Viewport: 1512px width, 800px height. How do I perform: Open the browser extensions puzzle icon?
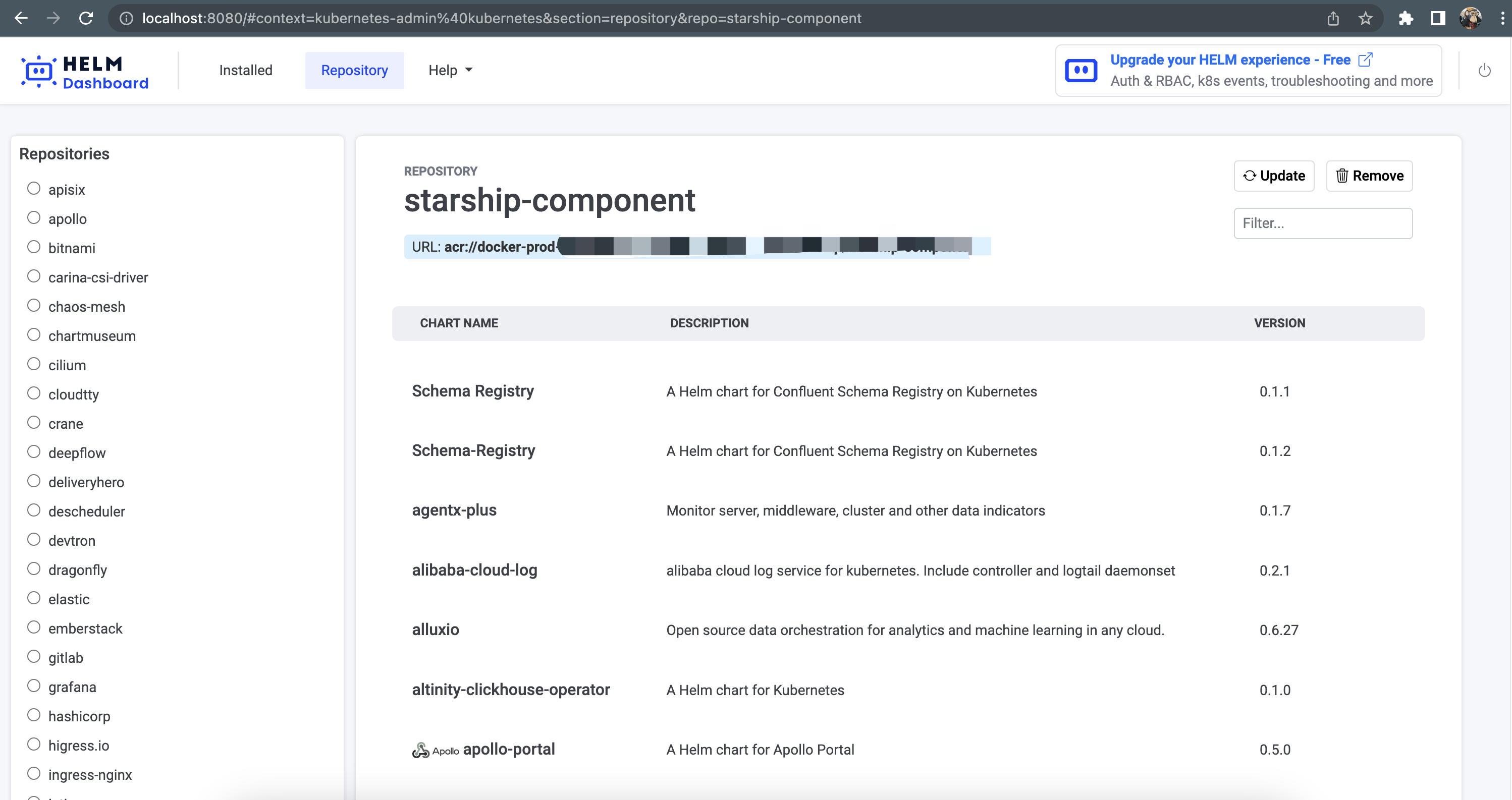tap(1407, 18)
